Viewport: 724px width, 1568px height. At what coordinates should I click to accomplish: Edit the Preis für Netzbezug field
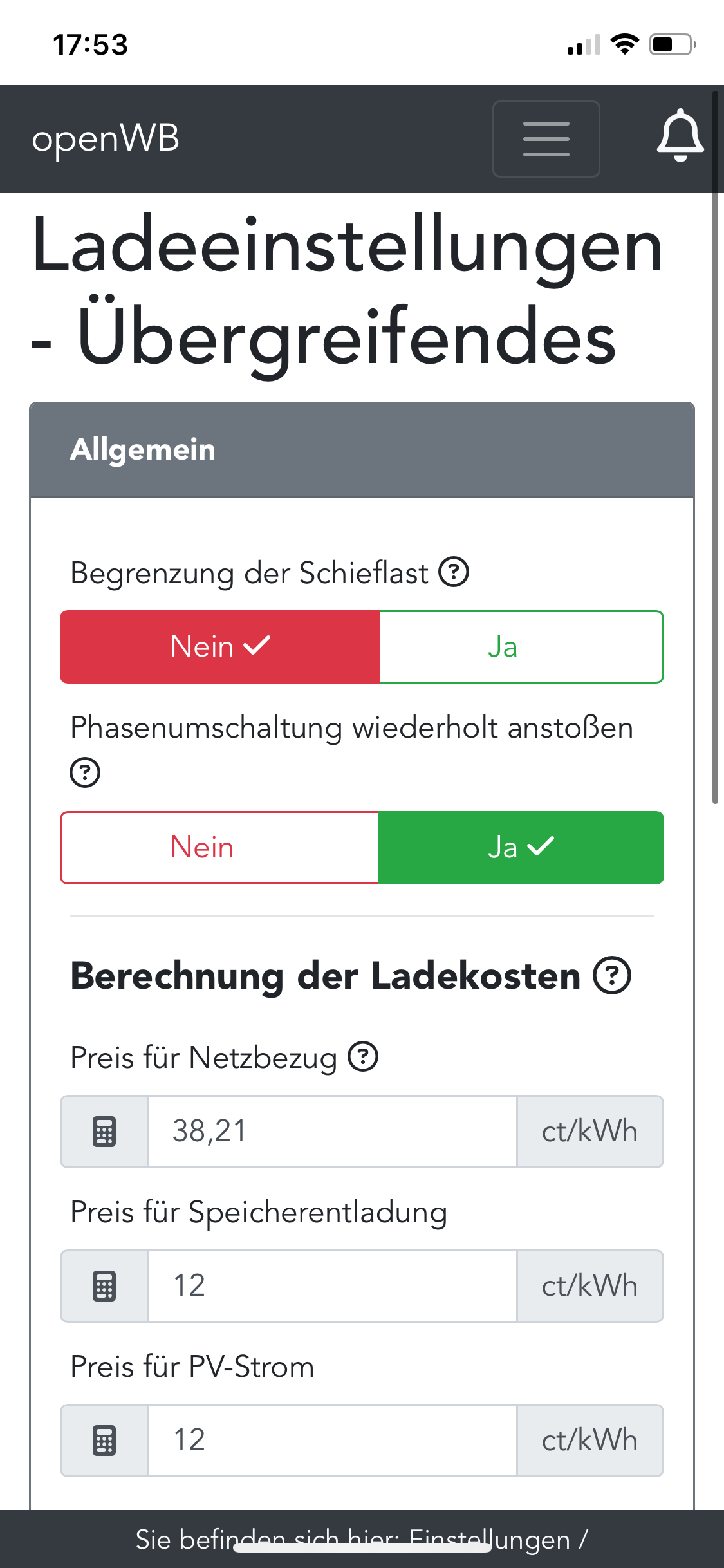point(332,1132)
